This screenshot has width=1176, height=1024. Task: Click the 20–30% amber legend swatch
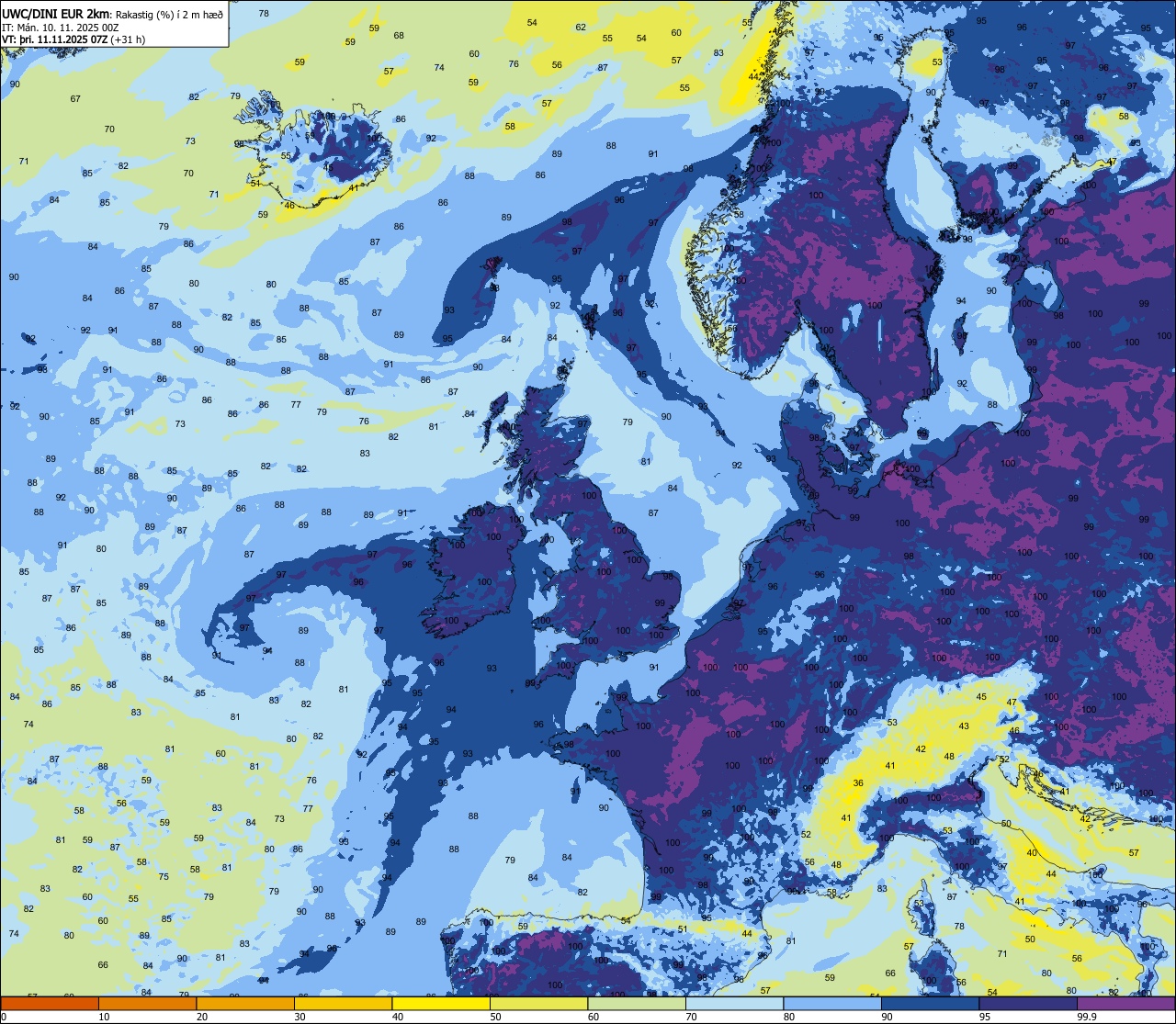[x=245, y=1003]
